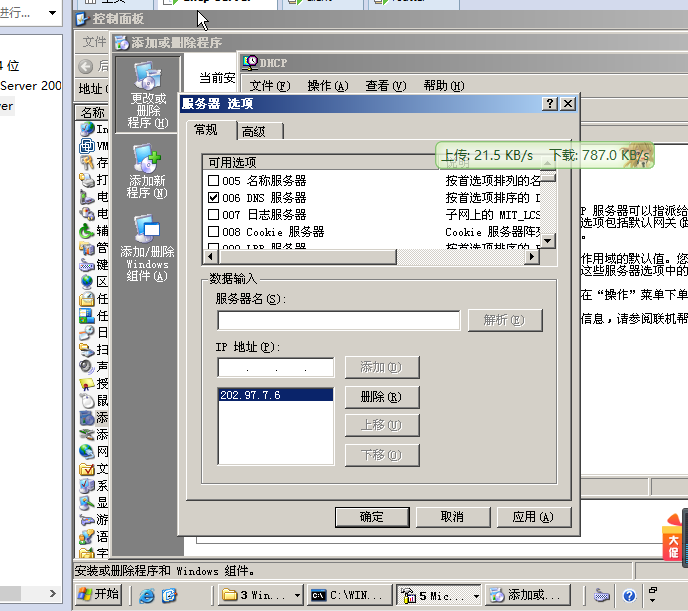Click the Internet options globe icon in list
This screenshot has width=688, height=611.
pos(87,129)
